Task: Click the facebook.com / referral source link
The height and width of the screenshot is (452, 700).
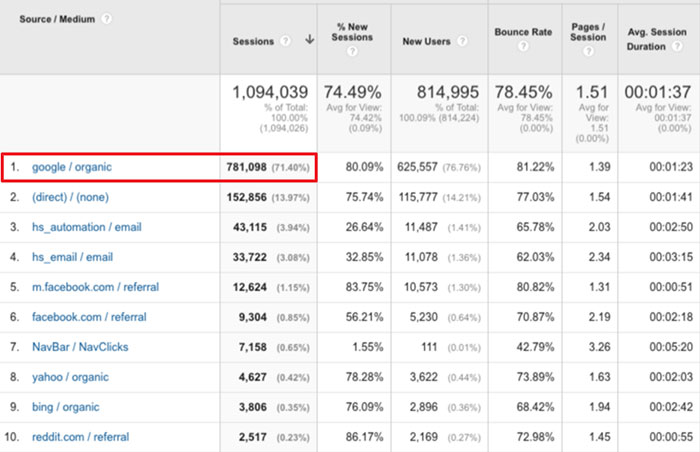Action: coord(89,317)
